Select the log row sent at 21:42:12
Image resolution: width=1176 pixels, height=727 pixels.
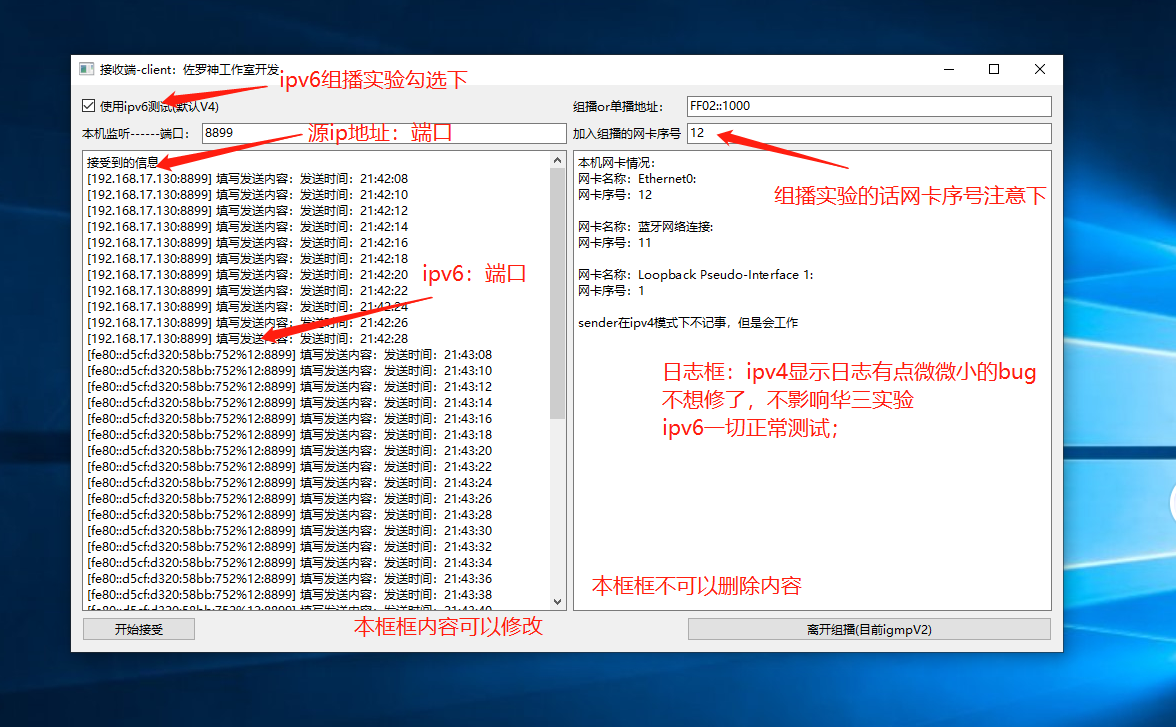[248, 211]
